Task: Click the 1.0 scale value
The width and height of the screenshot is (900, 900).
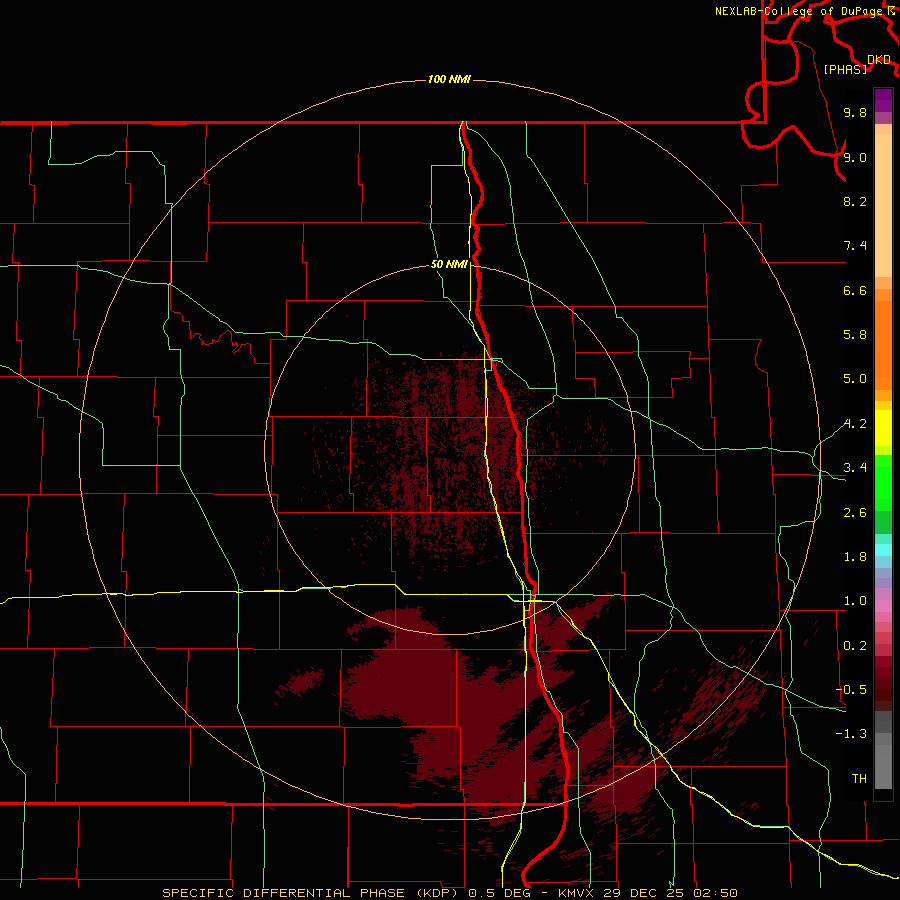Action: coord(855,601)
